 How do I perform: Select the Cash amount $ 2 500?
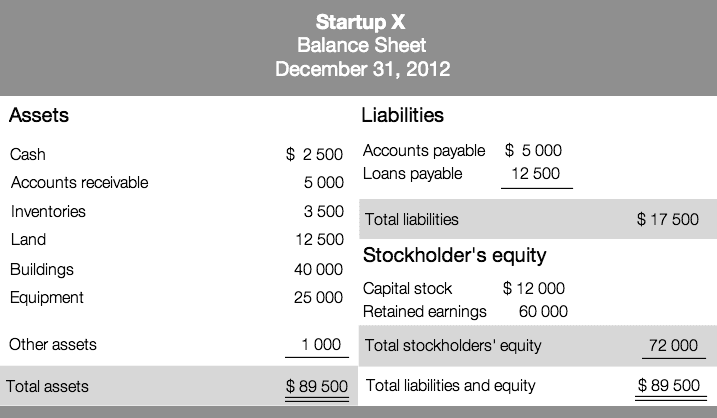314,154
